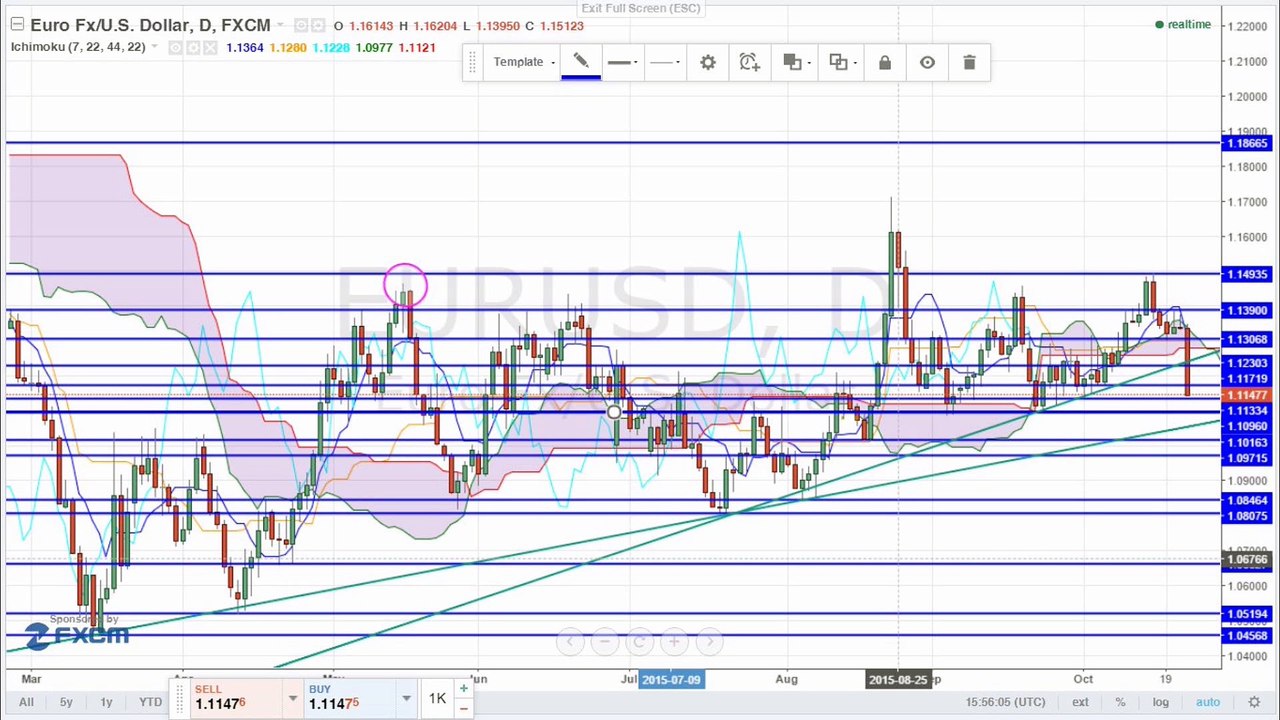
Task: Collapse the chart legend with the minus box
Action: click(x=17, y=25)
